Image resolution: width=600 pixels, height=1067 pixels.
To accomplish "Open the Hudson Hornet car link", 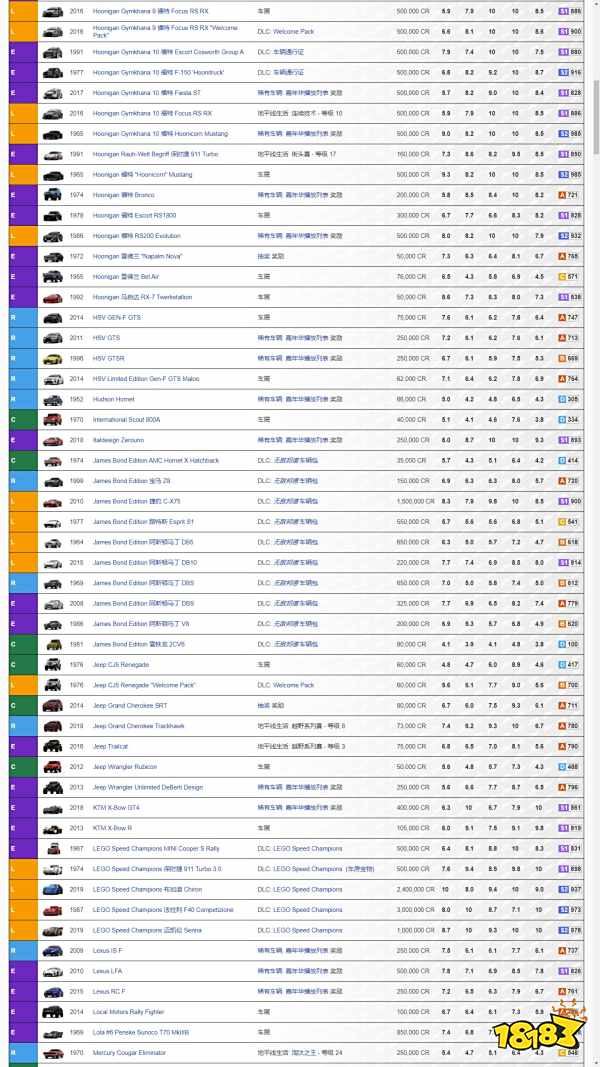I will tap(114, 399).
